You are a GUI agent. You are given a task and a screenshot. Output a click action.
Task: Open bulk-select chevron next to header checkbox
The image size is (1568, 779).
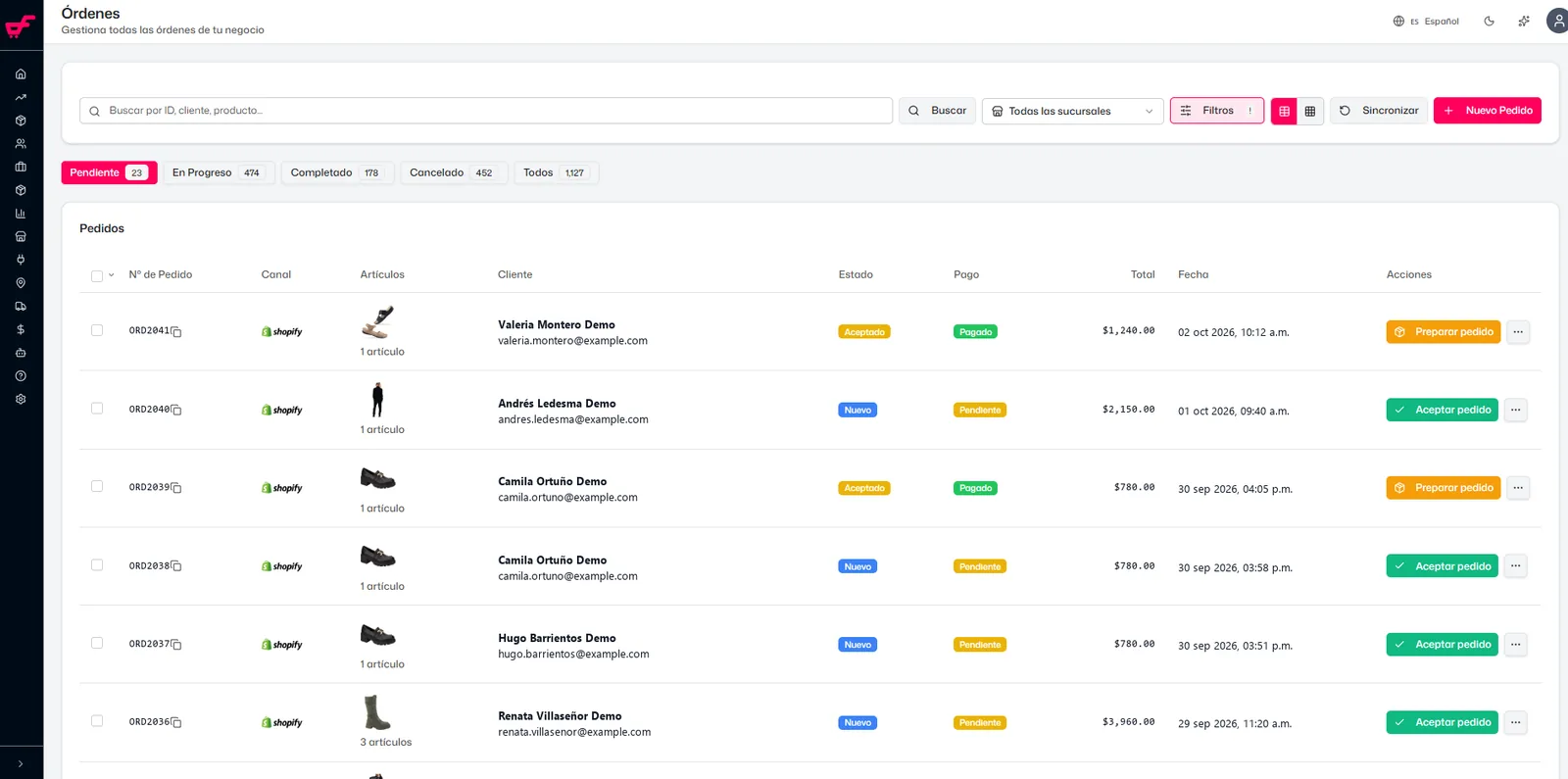tap(111, 275)
